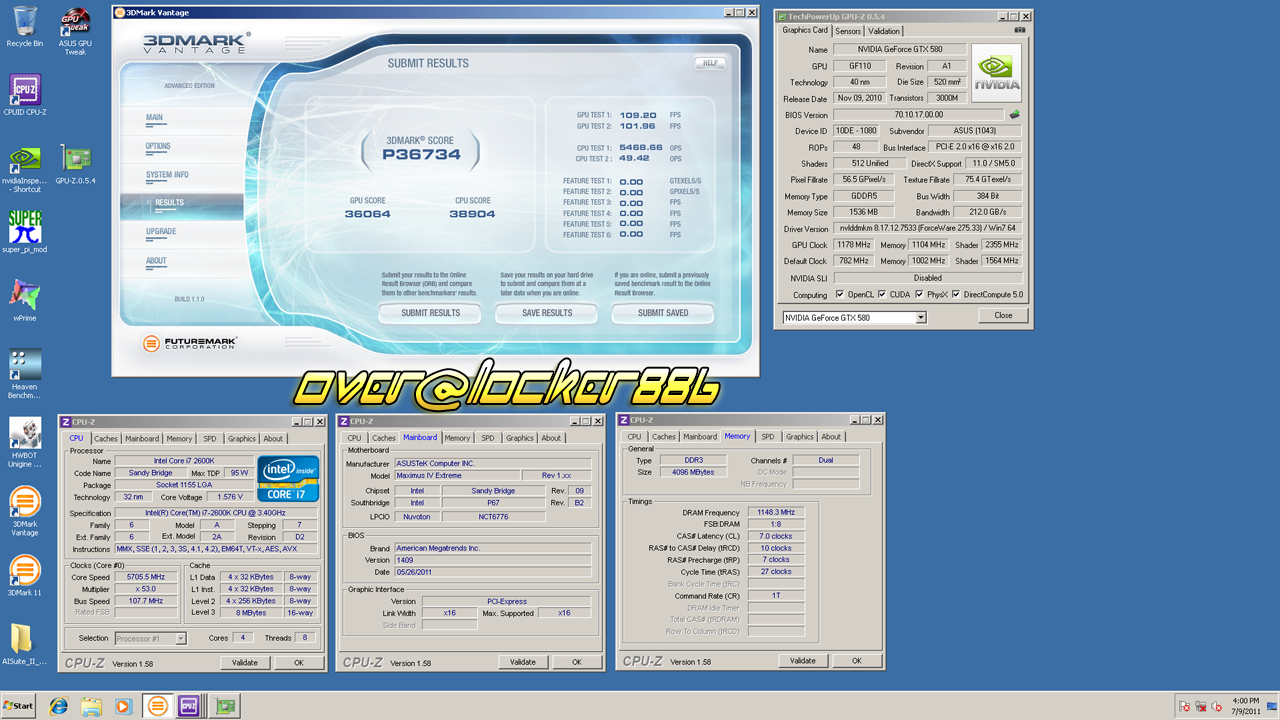Switch to 3DMark Vantage taskbar button
The image size is (1280, 720).
click(x=157, y=706)
